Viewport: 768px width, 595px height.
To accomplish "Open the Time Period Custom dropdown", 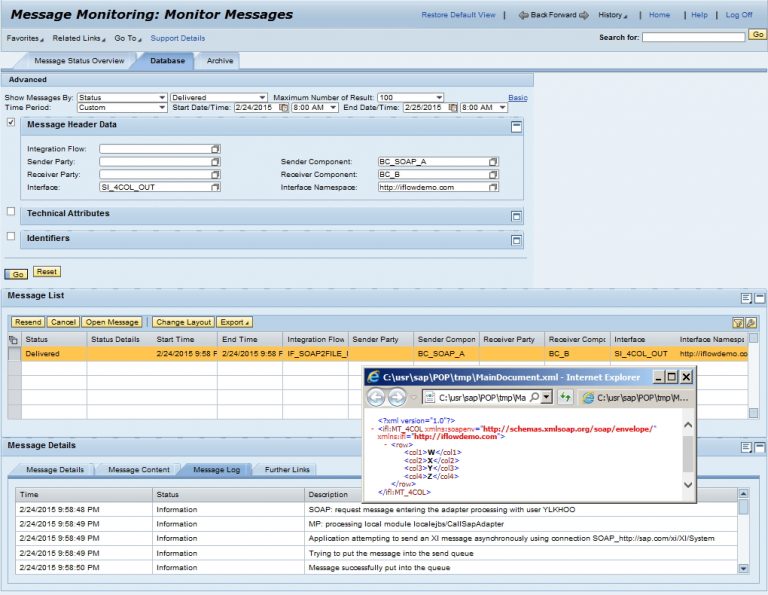I will 162,107.
